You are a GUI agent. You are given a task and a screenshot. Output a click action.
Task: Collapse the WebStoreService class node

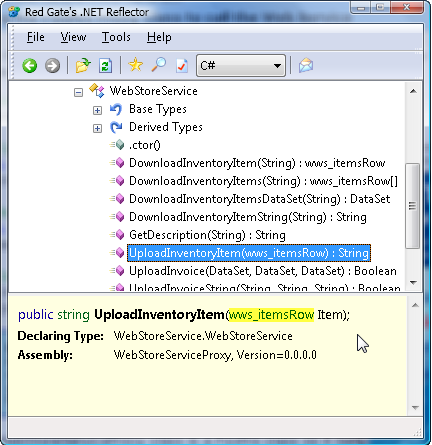point(78,92)
